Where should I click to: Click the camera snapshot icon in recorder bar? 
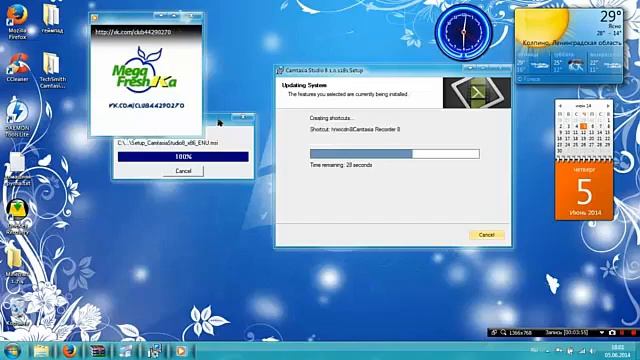tap(612, 333)
